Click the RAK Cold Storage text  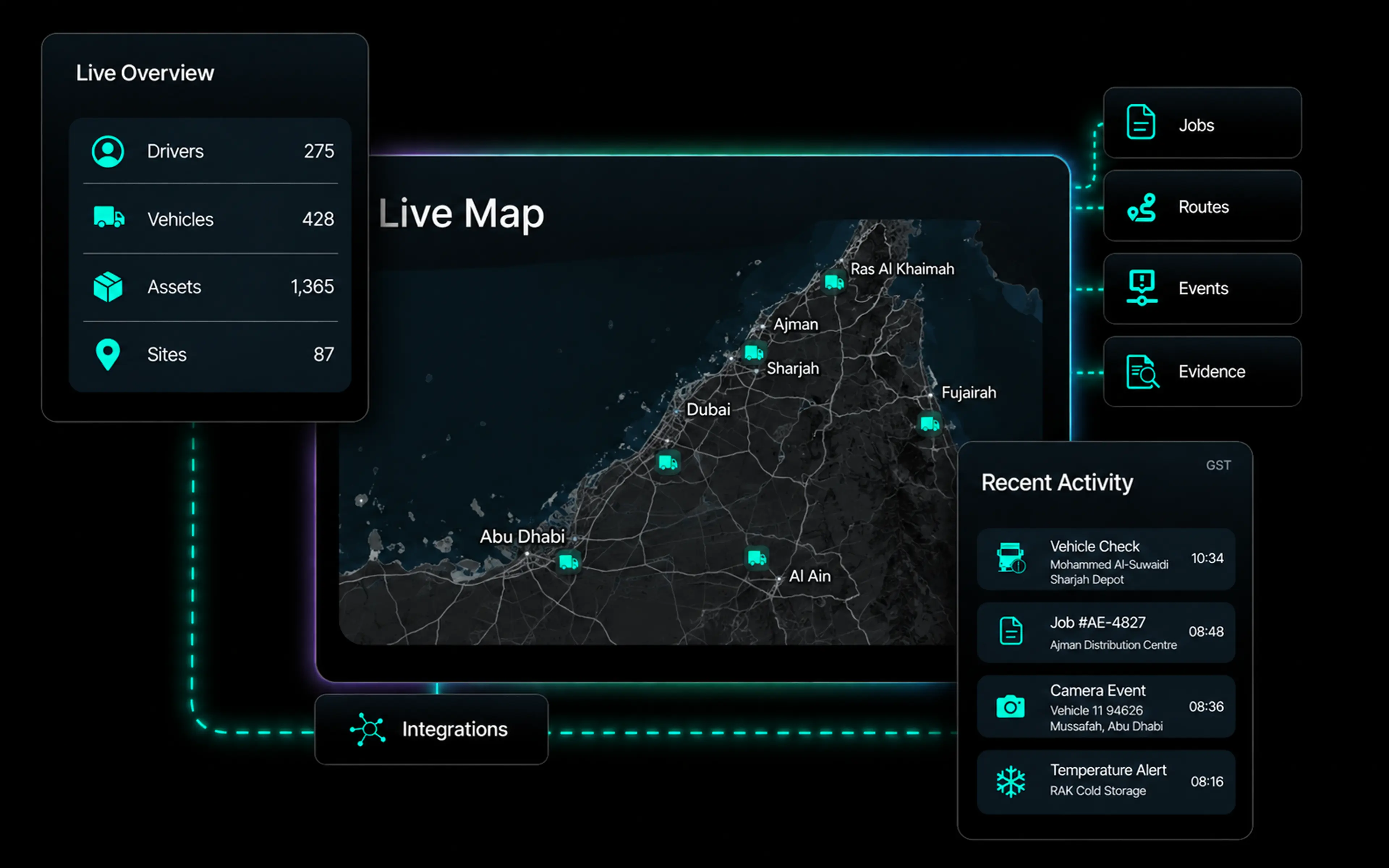pyautogui.click(x=1097, y=791)
